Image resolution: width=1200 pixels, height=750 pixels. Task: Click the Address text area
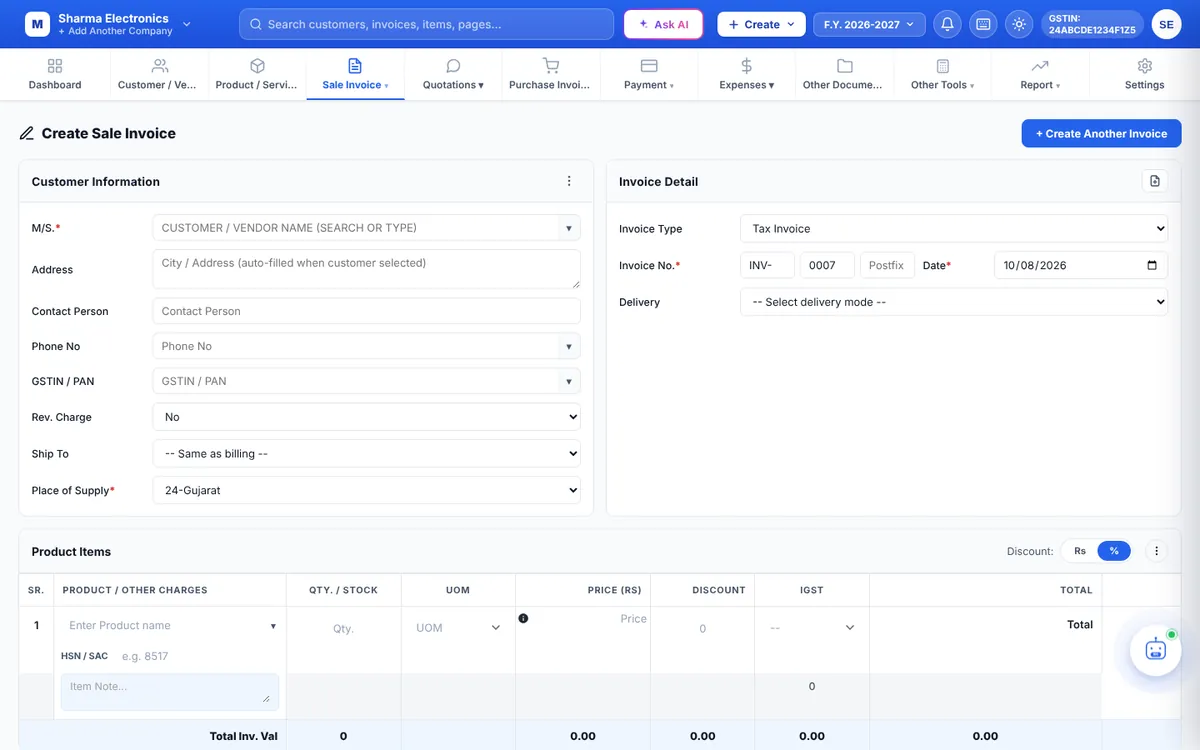click(366, 269)
